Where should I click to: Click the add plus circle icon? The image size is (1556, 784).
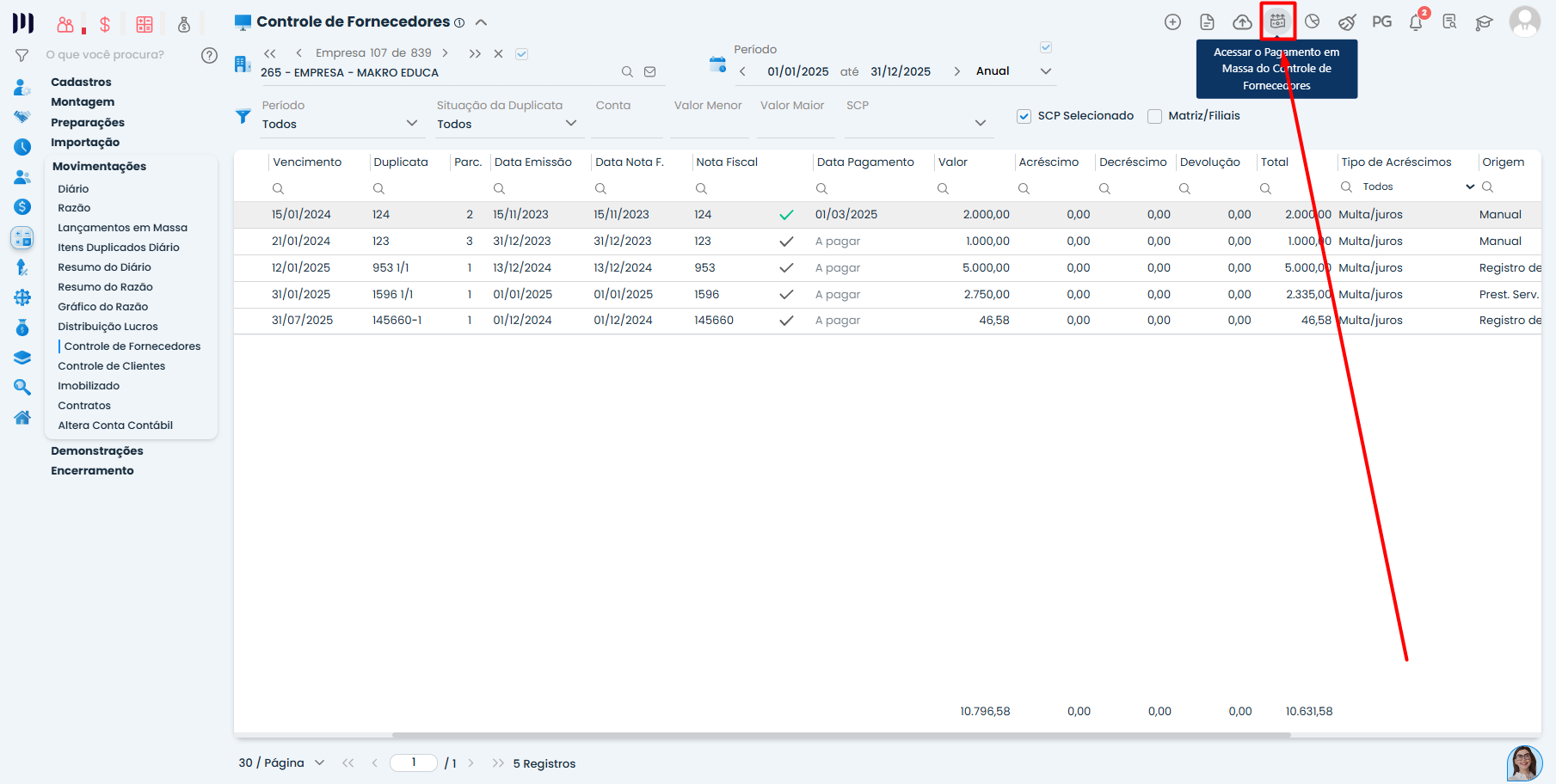click(1172, 22)
